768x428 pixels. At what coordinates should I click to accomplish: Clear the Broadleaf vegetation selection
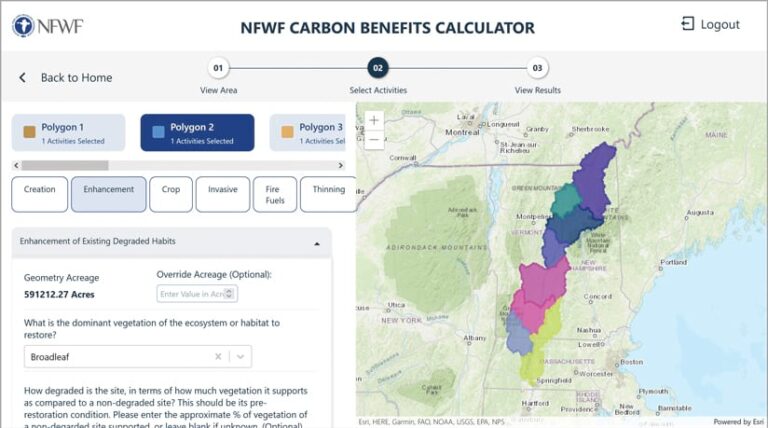coord(218,356)
